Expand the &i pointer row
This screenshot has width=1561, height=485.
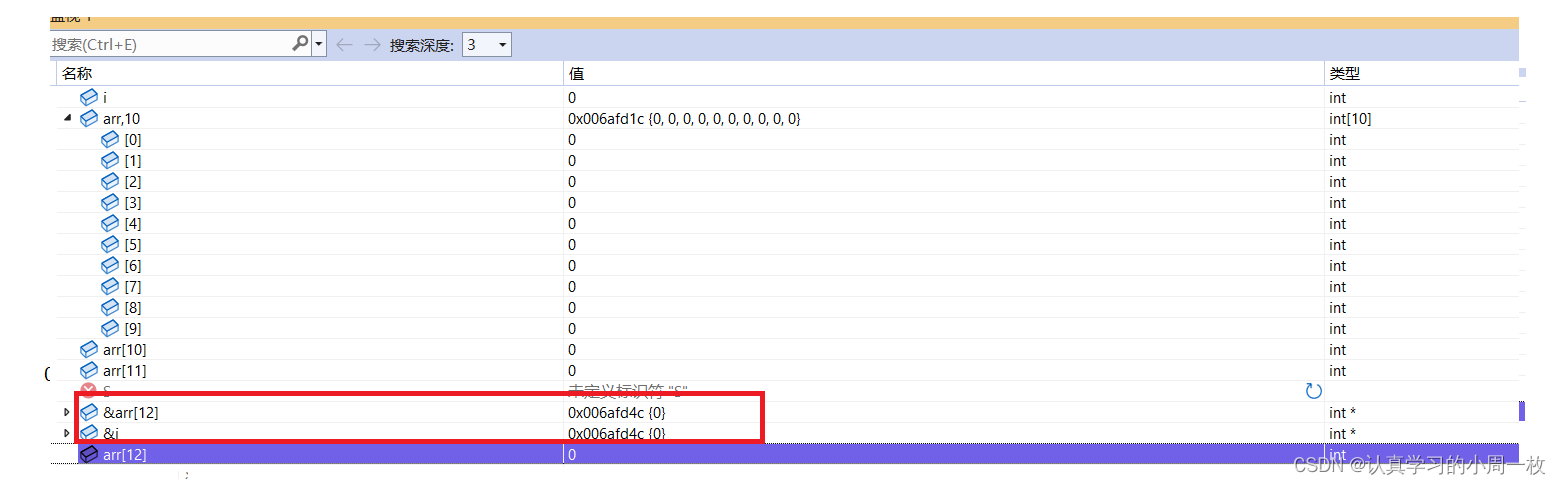pos(68,433)
